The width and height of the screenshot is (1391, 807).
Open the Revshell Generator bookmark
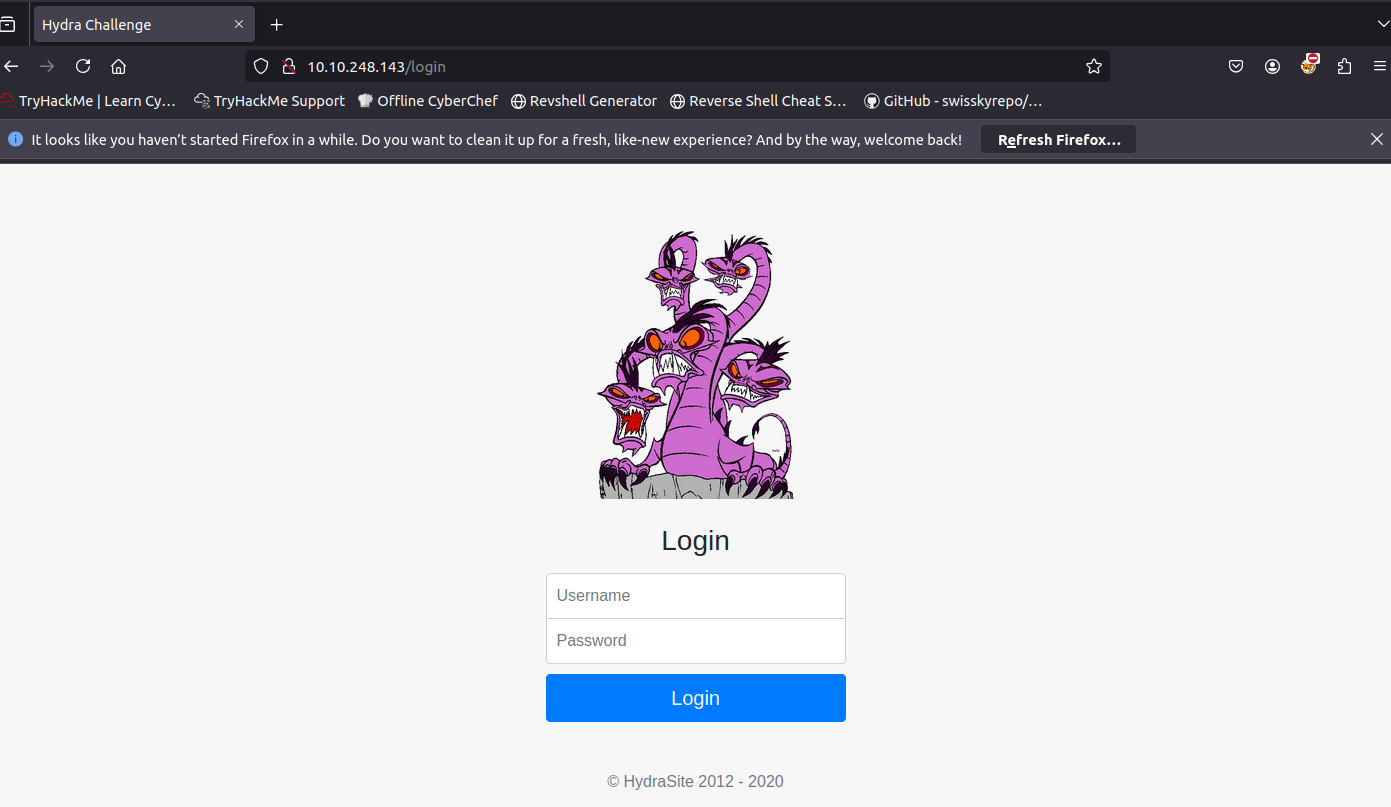coord(584,101)
